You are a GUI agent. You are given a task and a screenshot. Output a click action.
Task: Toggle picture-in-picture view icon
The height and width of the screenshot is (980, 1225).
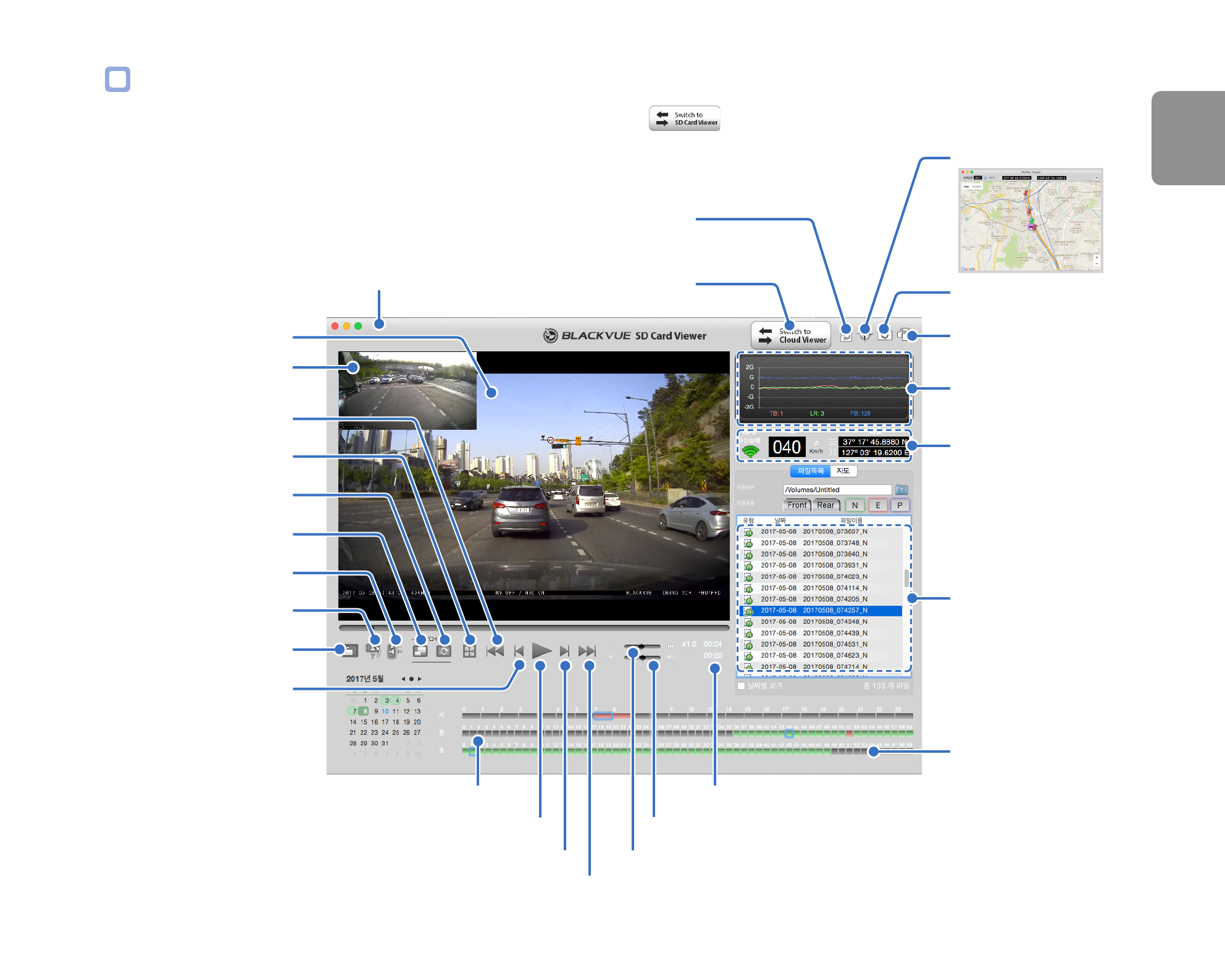click(420, 651)
